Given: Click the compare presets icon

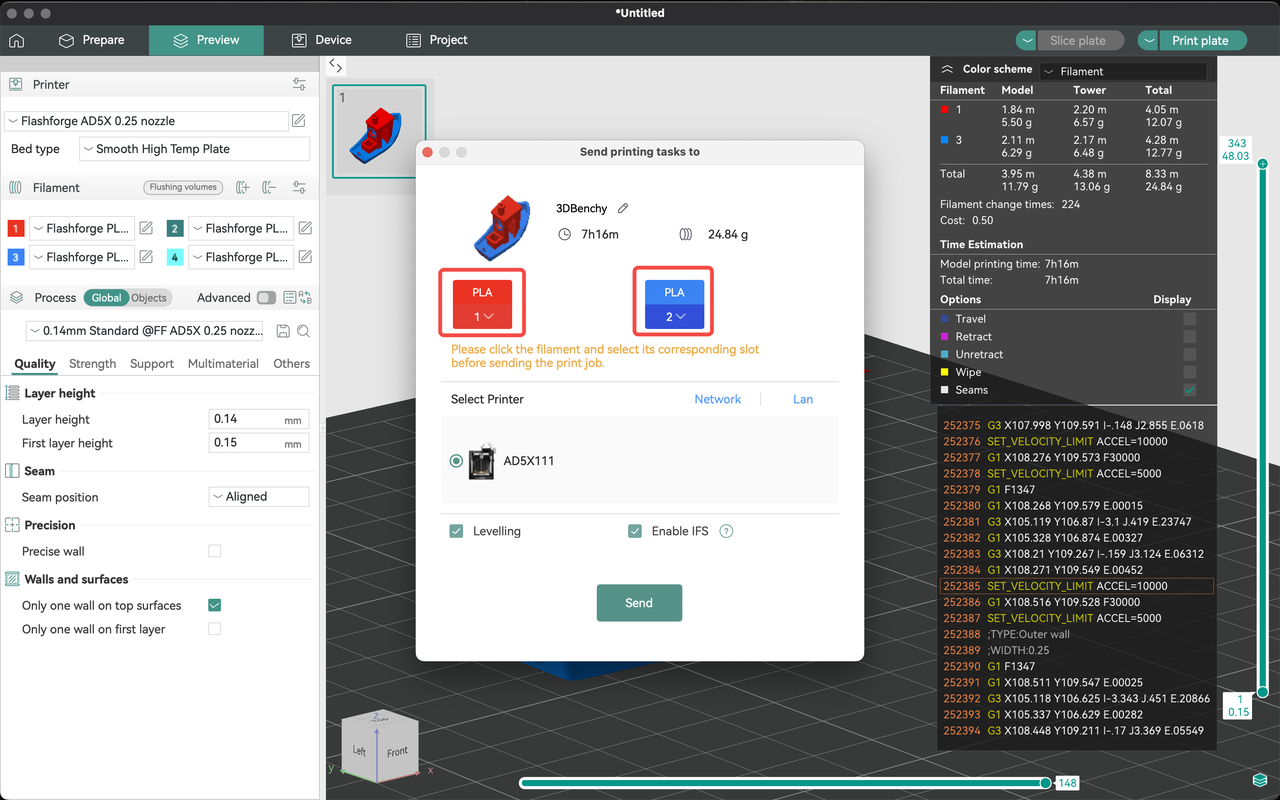Looking at the screenshot, I should point(306,297).
